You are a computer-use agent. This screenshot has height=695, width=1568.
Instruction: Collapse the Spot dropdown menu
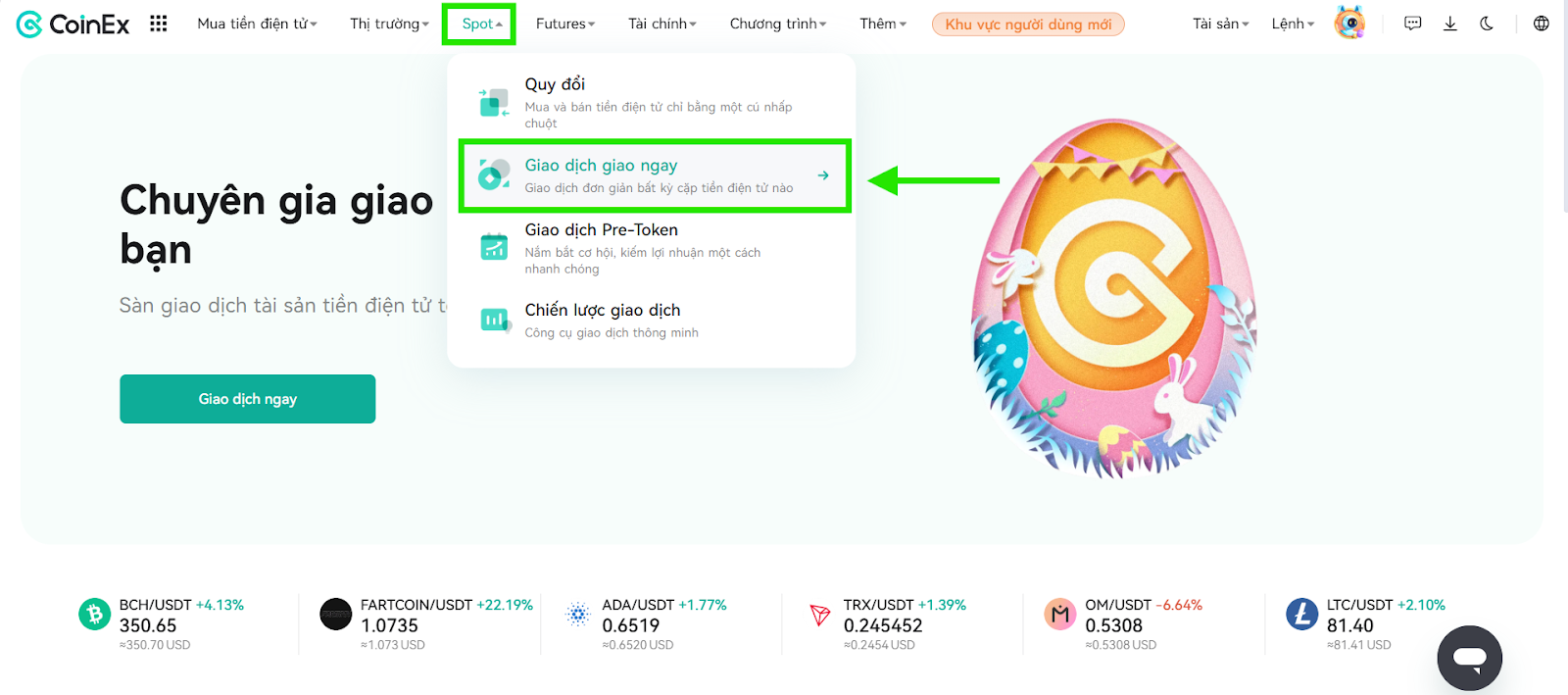point(482,24)
